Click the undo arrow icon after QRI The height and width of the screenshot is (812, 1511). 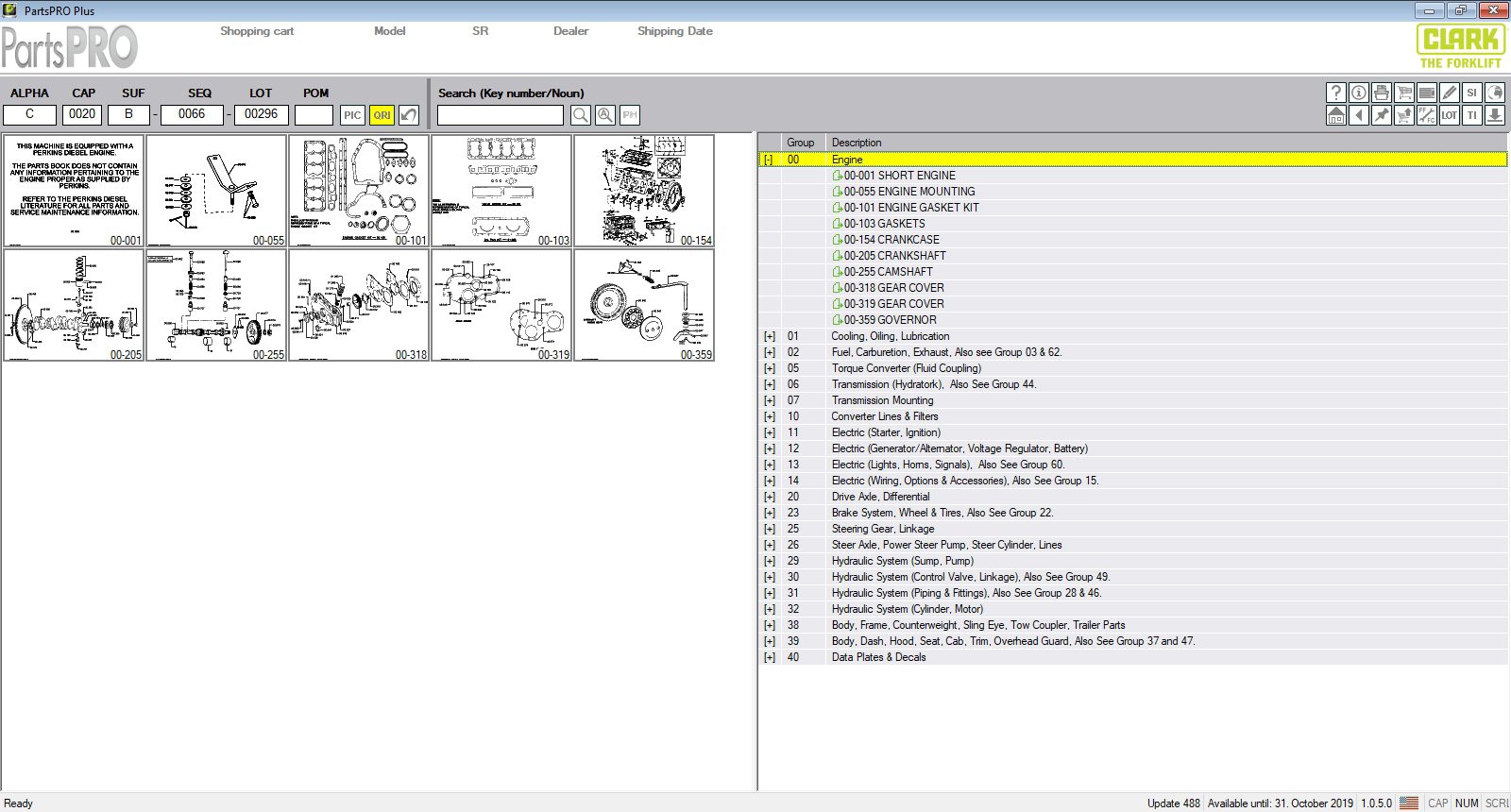click(409, 115)
